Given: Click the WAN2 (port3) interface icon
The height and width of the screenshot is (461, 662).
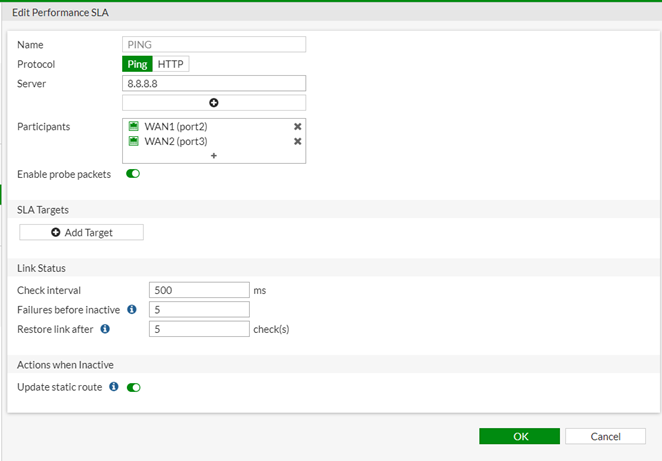Looking at the screenshot, I should [134, 142].
